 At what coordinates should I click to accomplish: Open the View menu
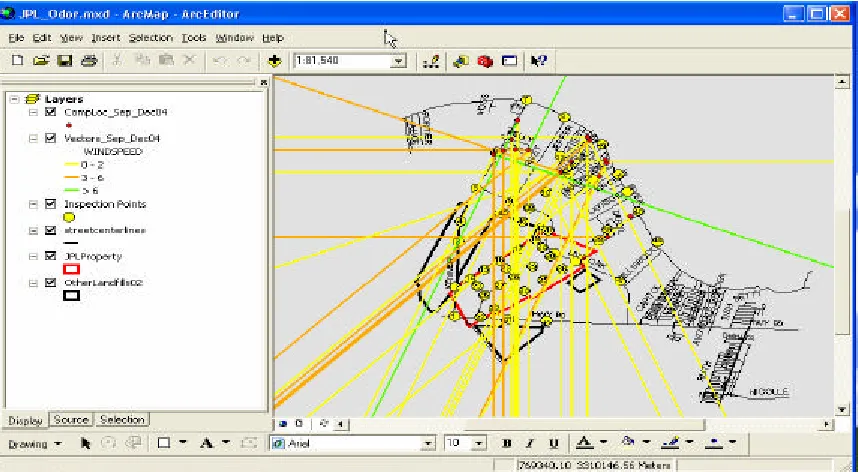(71, 38)
